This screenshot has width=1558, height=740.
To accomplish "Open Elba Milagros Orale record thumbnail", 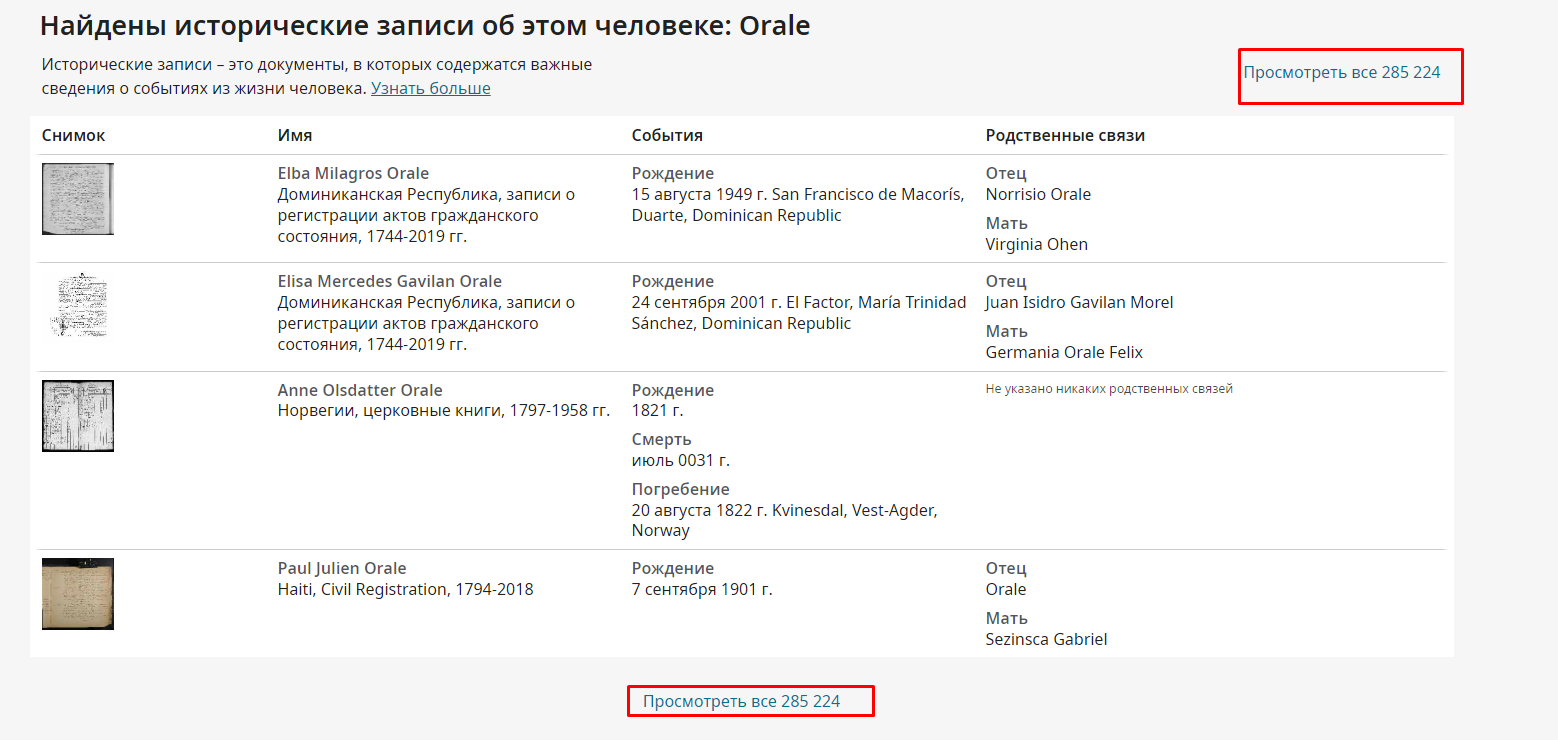I will coord(78,199).
